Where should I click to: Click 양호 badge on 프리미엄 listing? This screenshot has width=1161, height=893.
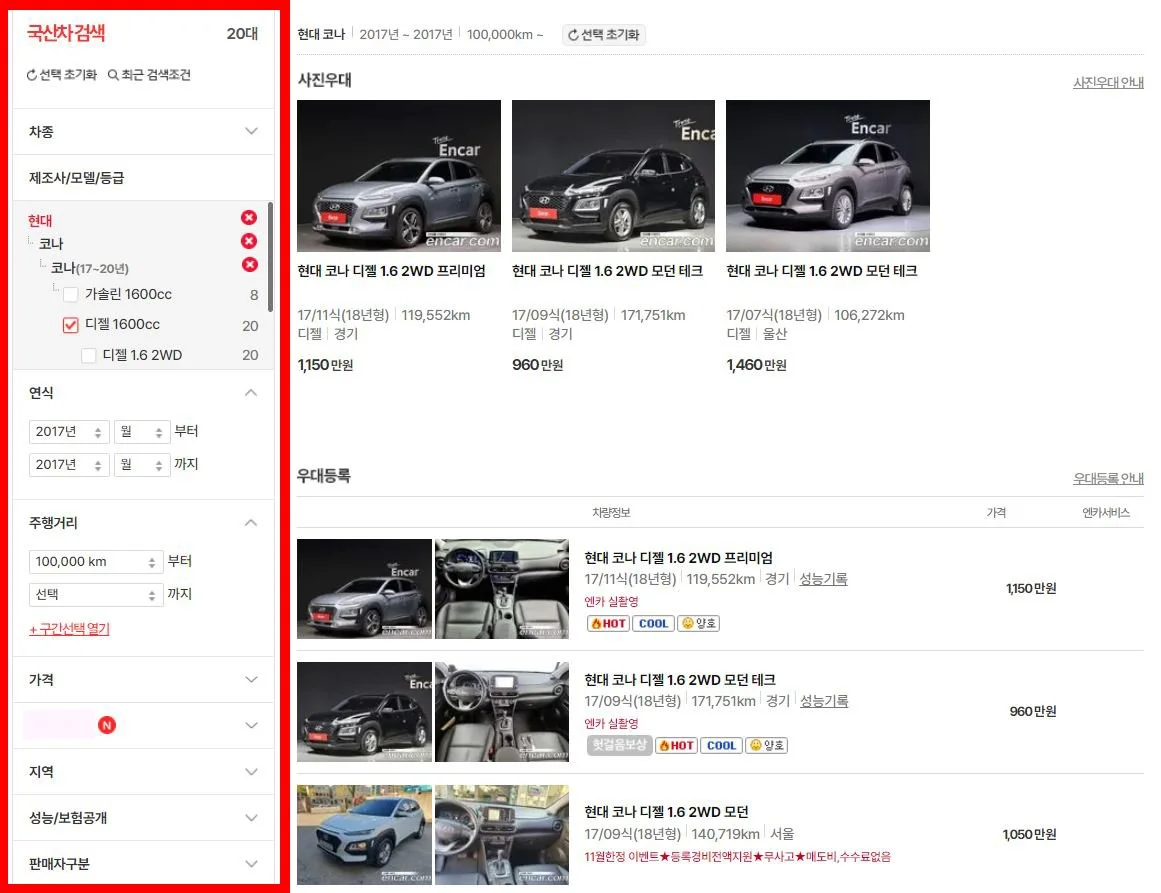[x=698, y=623]
